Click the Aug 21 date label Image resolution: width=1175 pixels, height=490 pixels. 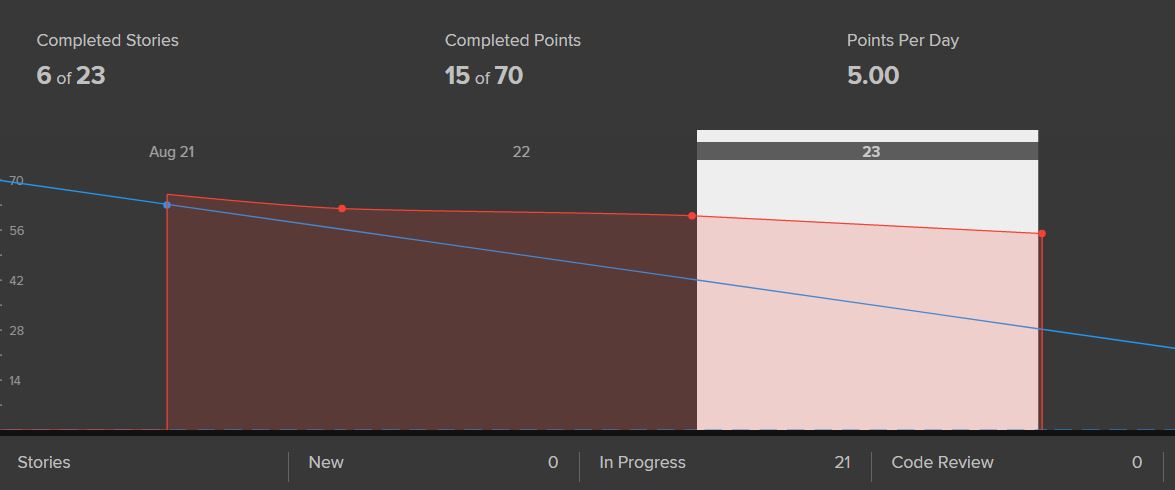[172, 152]
